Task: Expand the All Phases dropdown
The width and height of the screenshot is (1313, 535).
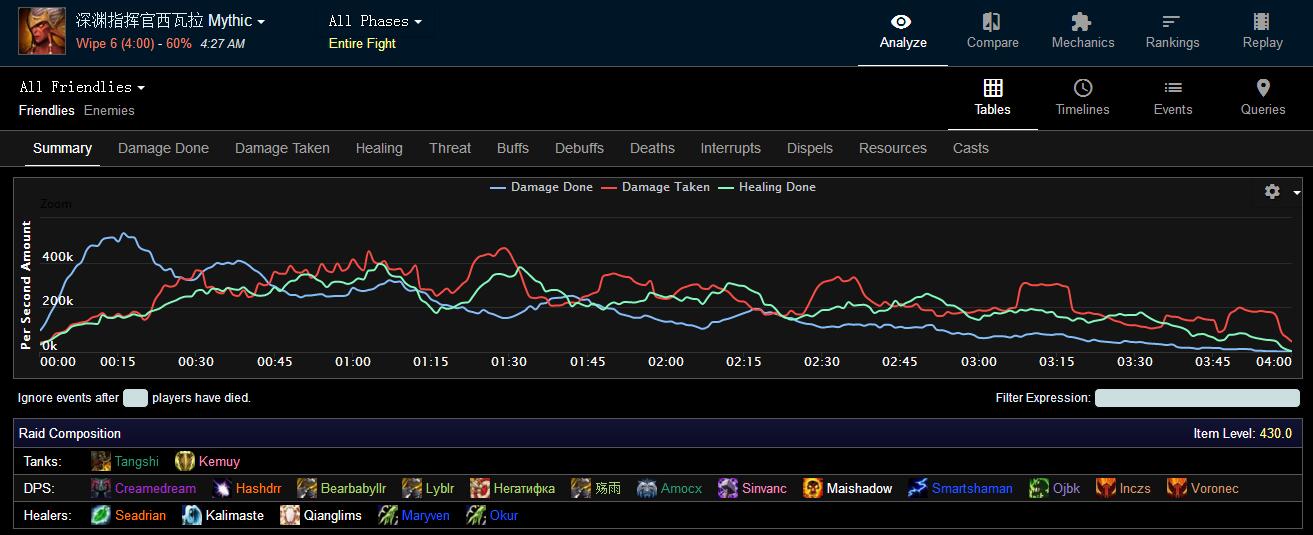Action: pyautogui.click(x=375, y=21)
